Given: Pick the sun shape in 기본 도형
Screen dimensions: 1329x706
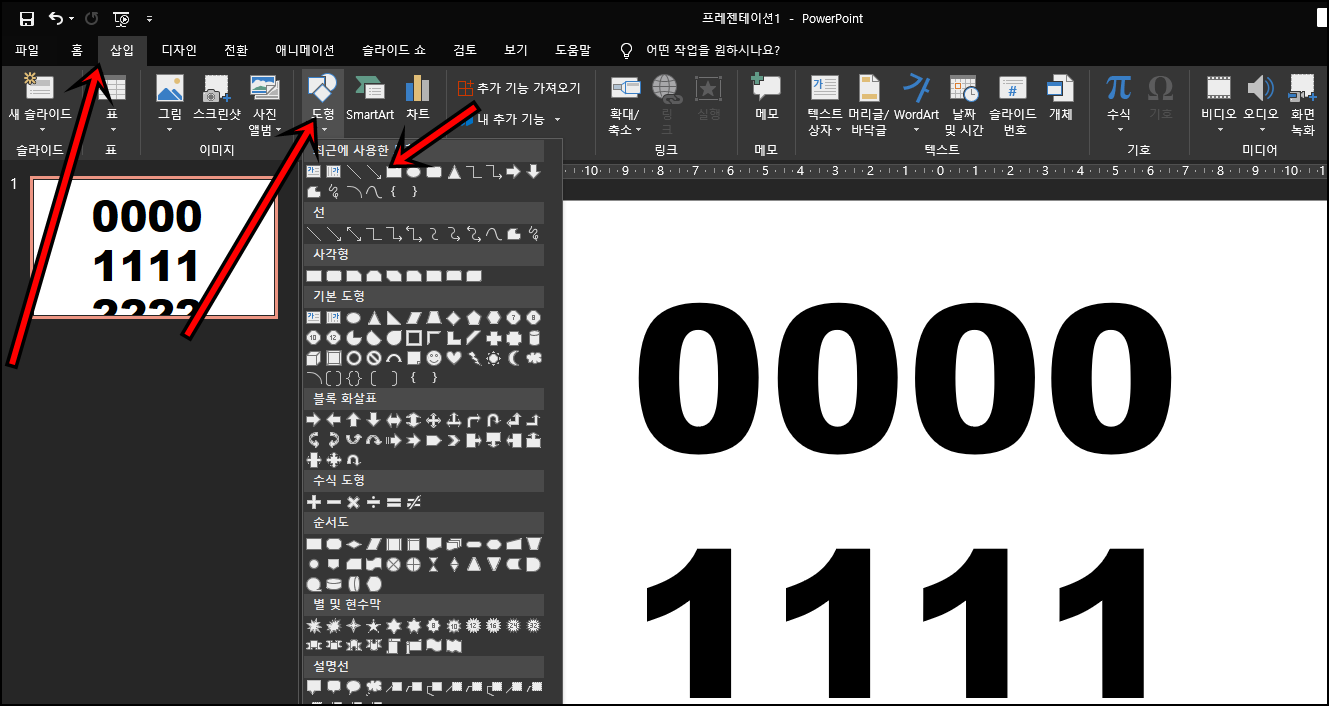Looking at the screenshot, I should coord(494,358).
